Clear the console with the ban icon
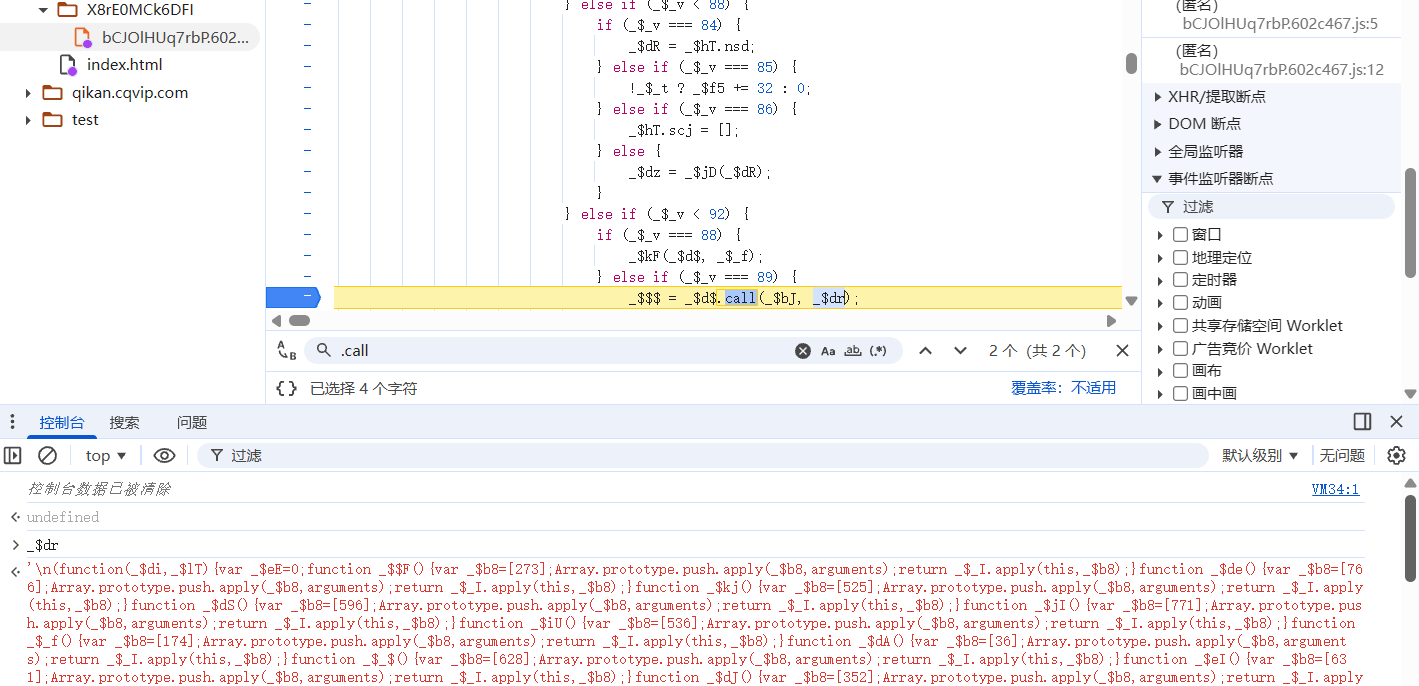Viewport: 1419px width, 686px height. coord(47,456)
